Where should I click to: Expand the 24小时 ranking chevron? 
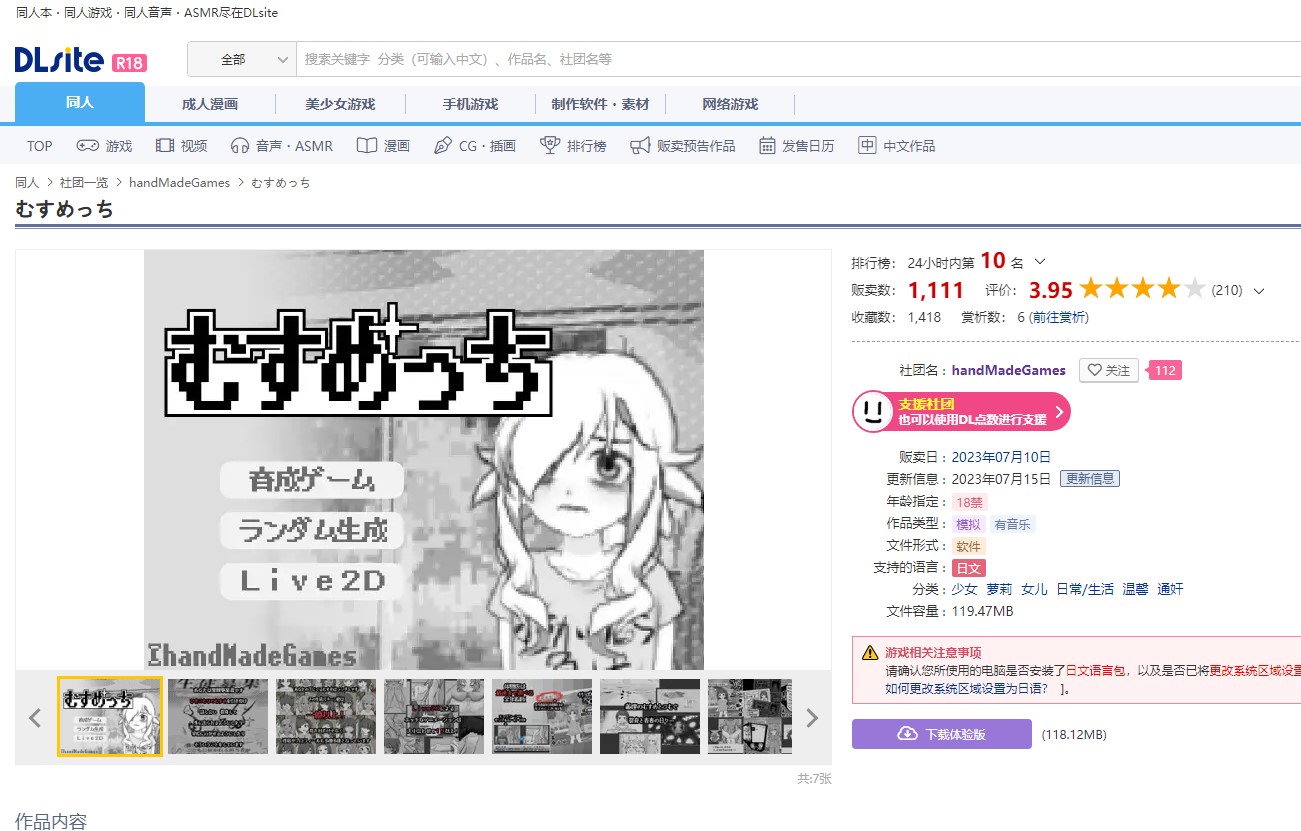(x=1042, y=260)
